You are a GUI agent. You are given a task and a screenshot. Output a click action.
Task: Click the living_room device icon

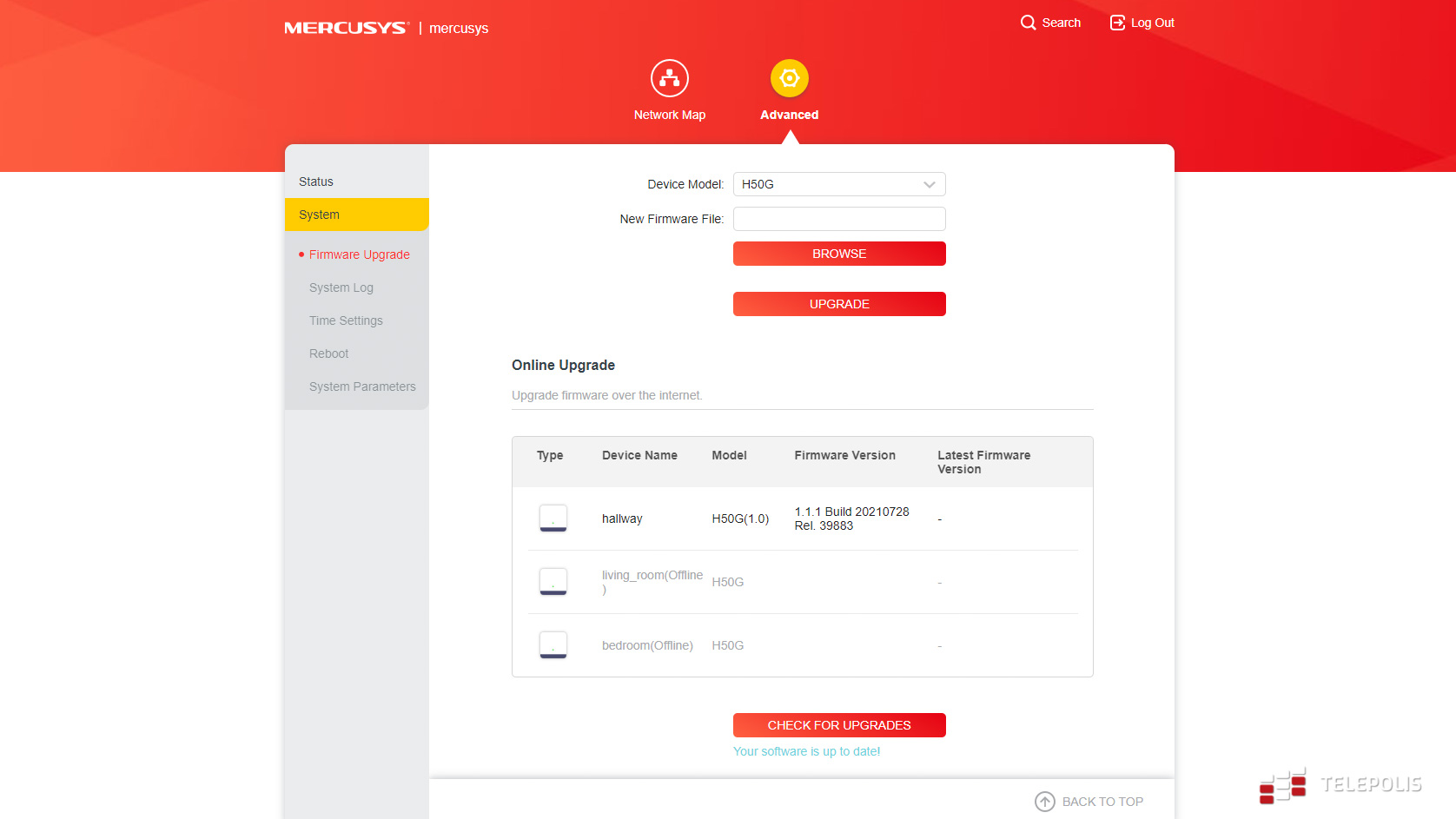pos(553,582)
